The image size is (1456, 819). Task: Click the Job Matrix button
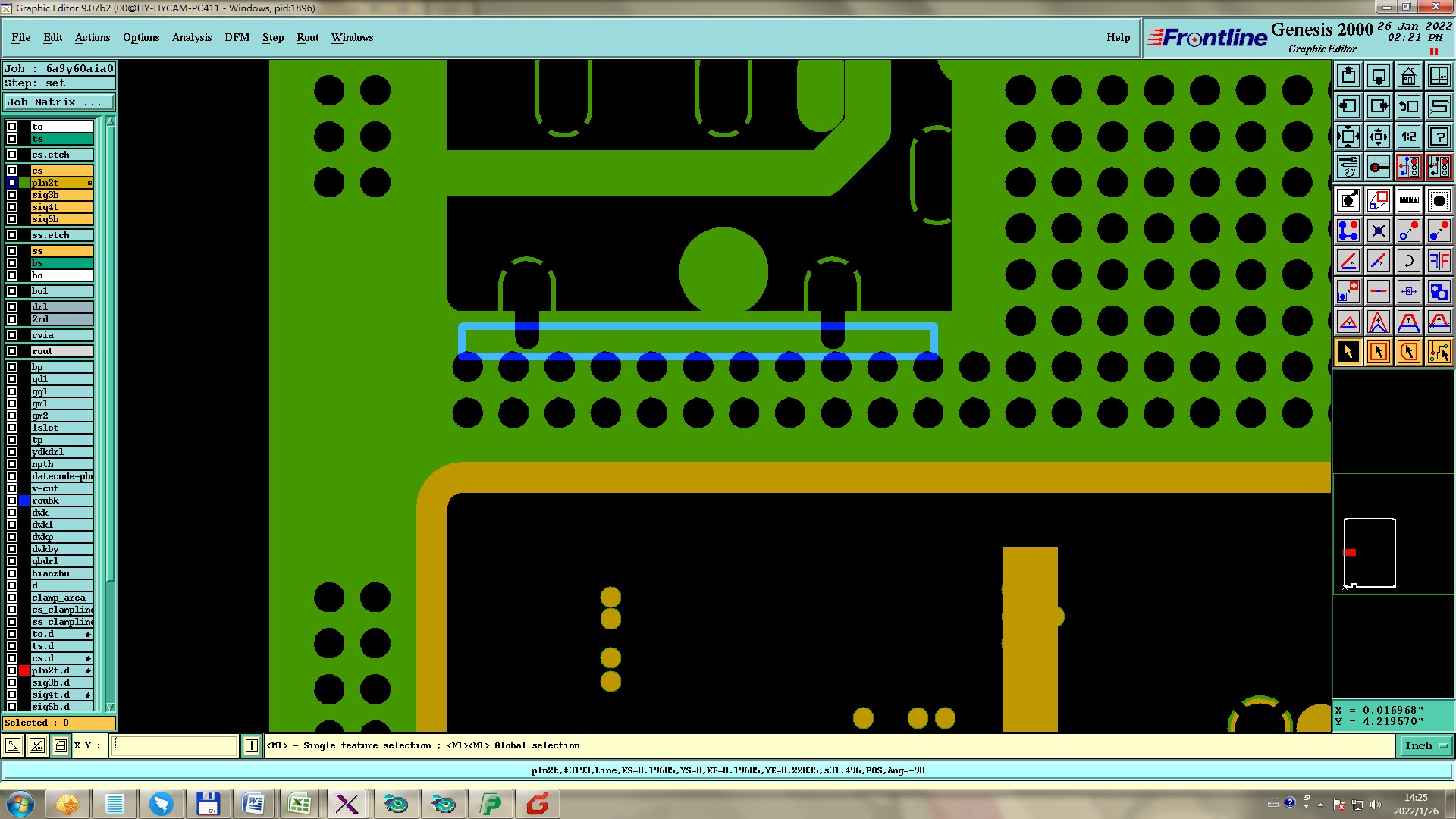tap(59, 102)
